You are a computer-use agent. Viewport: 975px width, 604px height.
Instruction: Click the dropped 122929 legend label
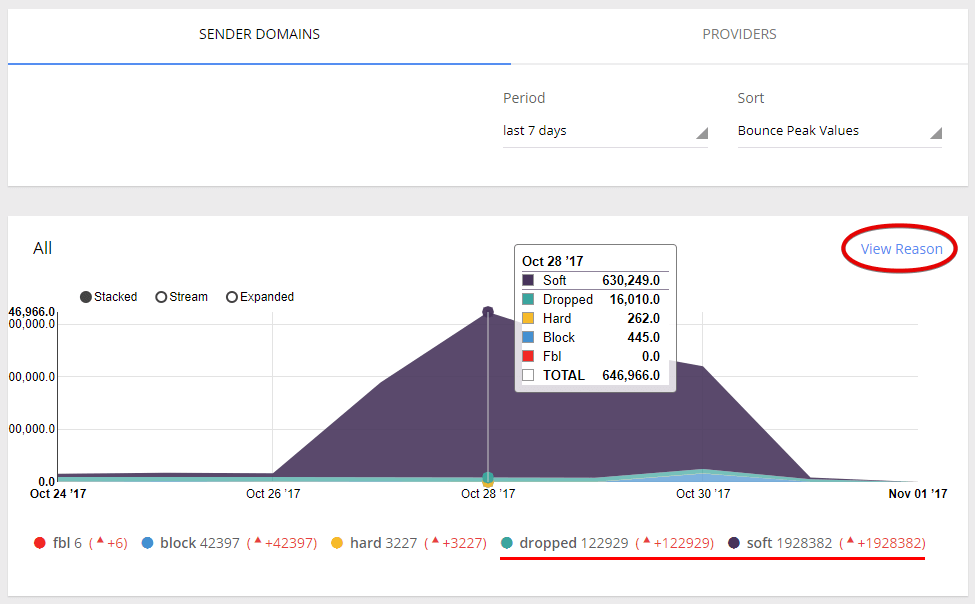click(x=574, y=543)
